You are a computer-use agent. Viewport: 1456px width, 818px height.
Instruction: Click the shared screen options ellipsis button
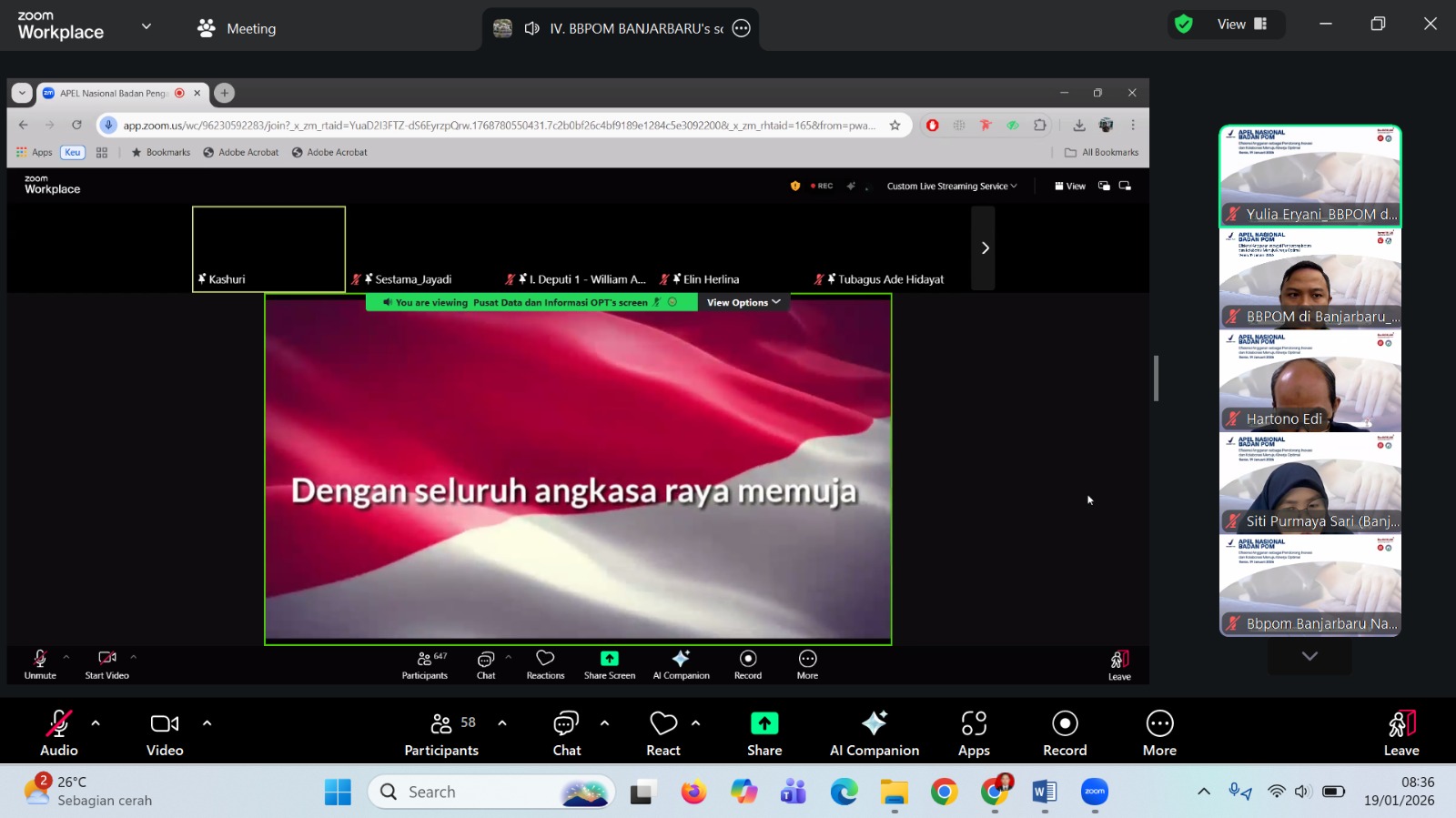point(742,28)
